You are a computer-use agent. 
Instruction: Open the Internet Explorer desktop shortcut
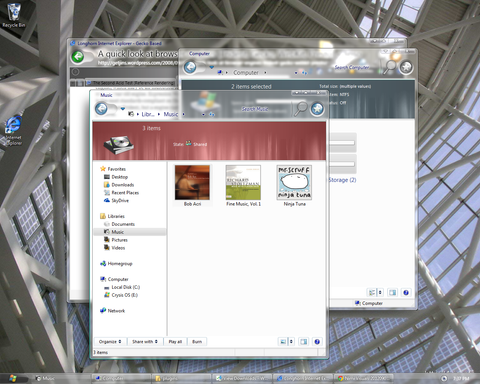click(x=13, y=131)
